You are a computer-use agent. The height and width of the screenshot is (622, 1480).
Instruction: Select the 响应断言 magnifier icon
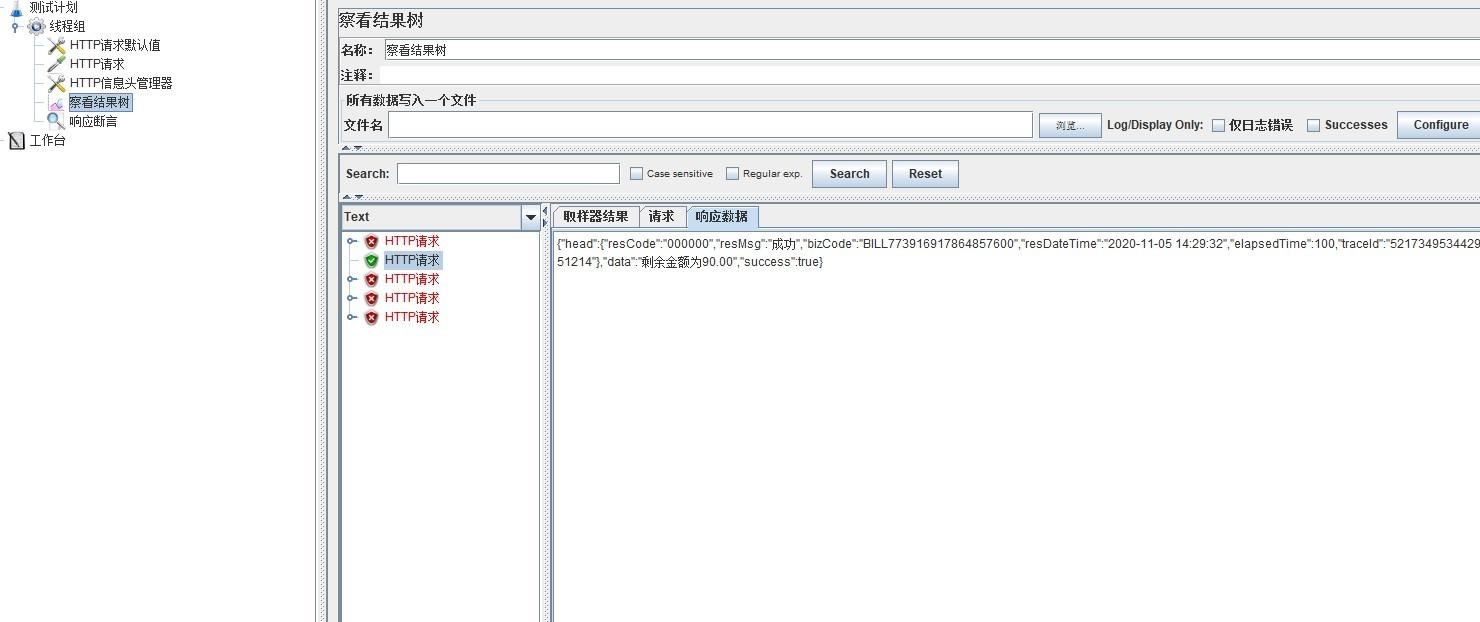(x=57, y=122)
